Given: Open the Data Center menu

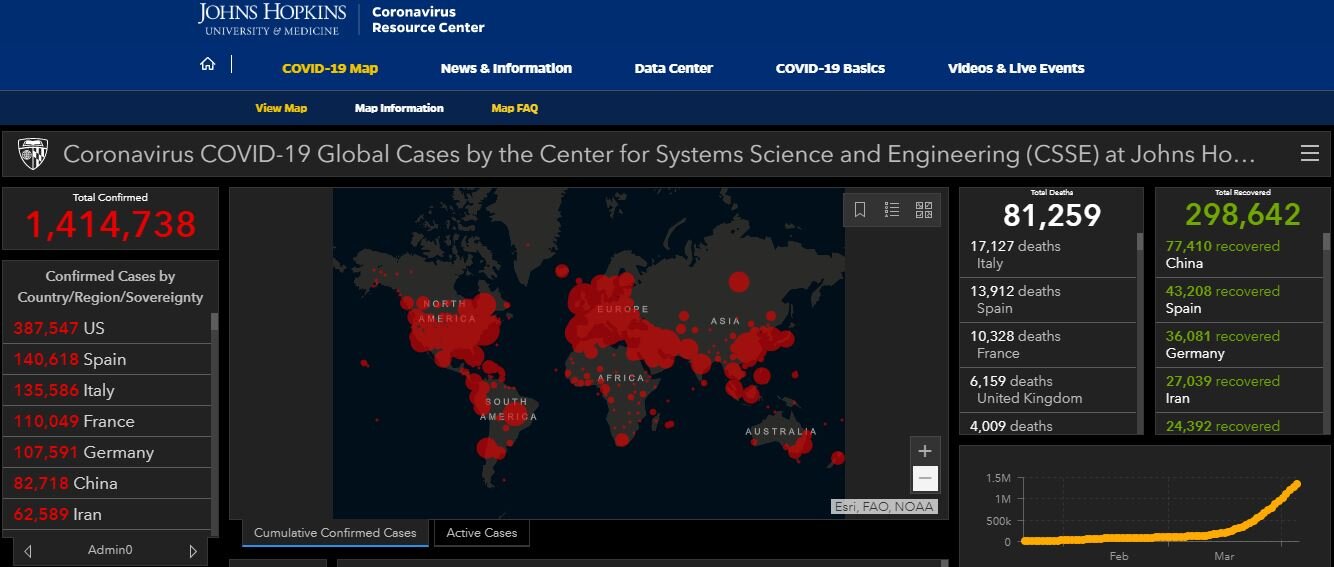Looking at the screenshot, I should click(673, 69).
